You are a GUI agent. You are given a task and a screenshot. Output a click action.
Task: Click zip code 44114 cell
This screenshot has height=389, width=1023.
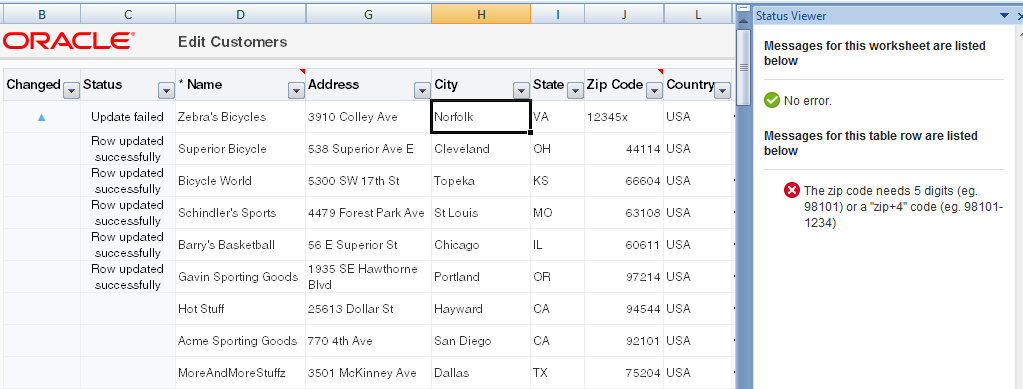click(624, 149)
